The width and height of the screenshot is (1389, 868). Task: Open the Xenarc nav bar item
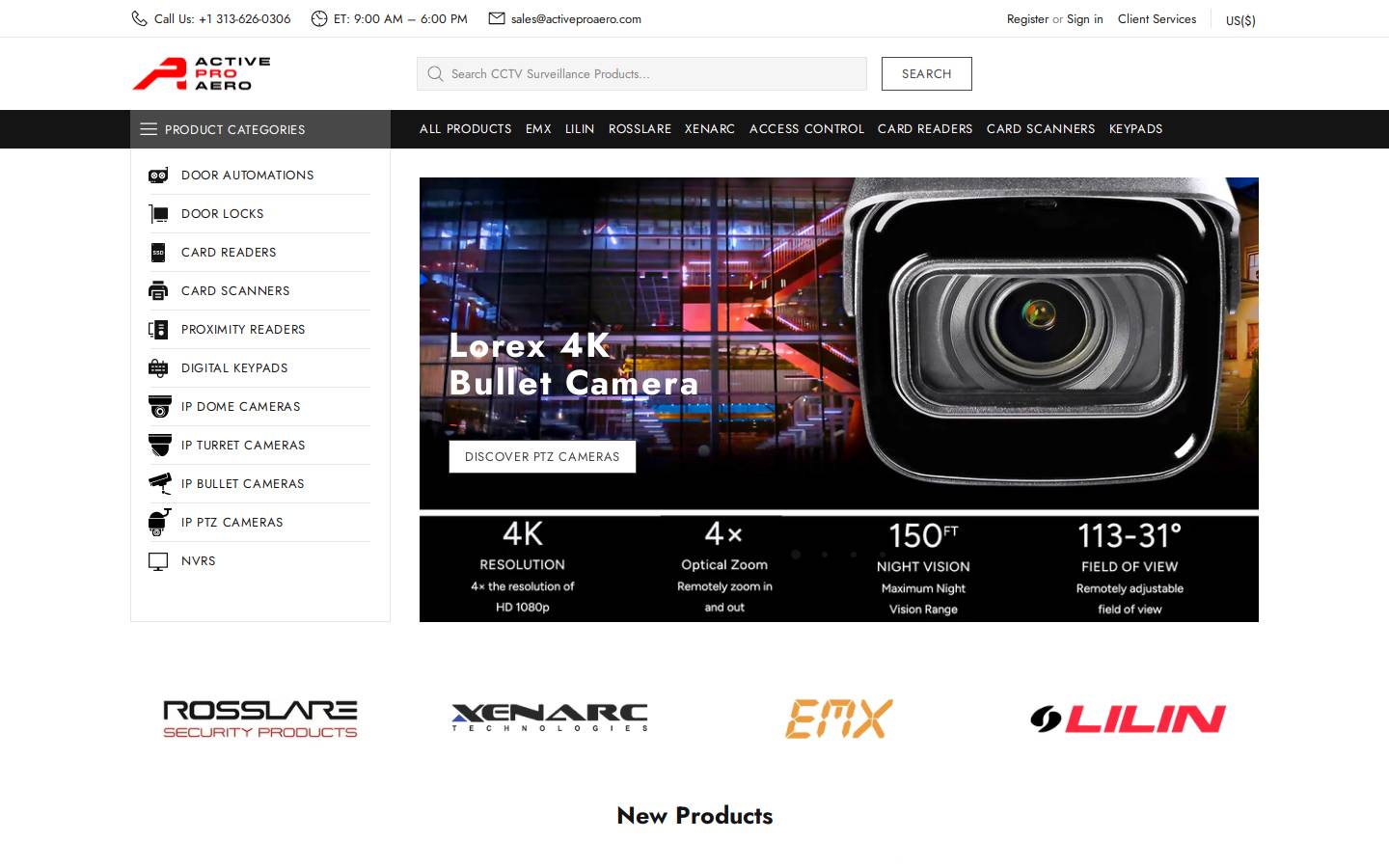tap(710, 128)
